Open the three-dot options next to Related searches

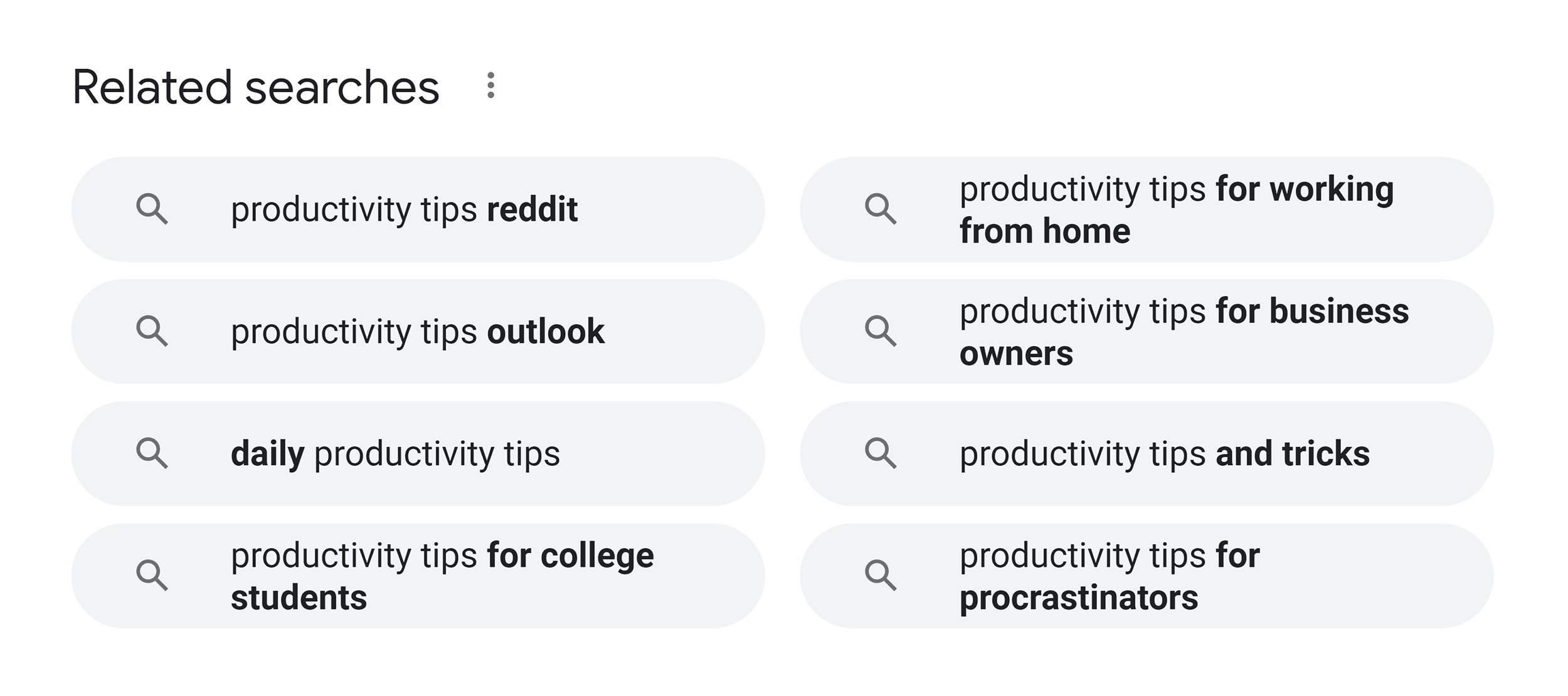(x=490, y=85)
